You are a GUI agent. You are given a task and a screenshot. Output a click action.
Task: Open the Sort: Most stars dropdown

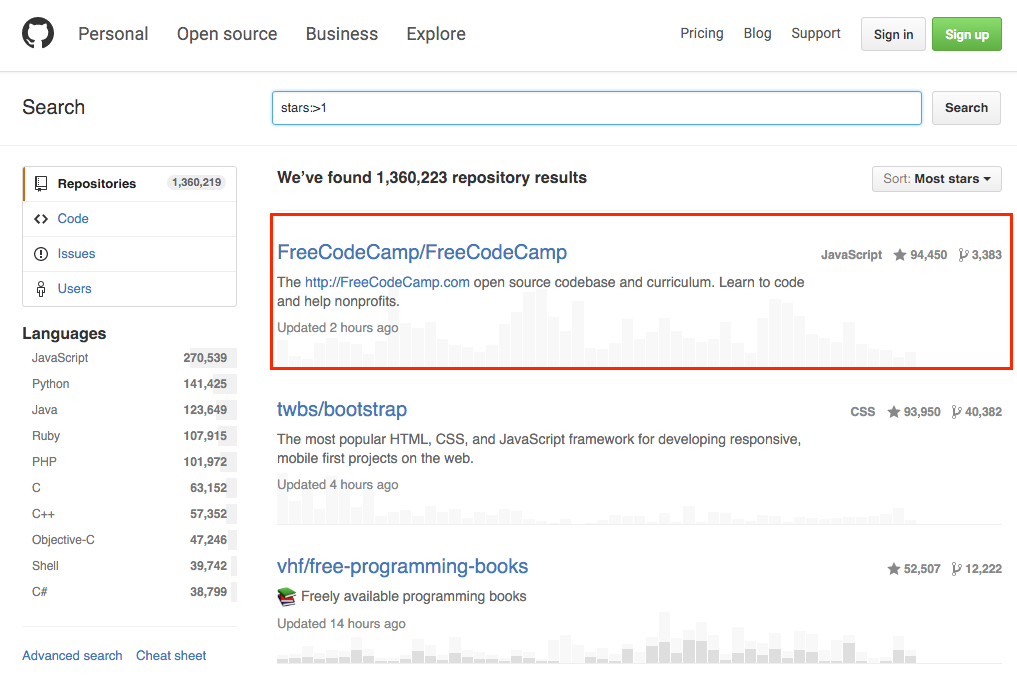tap(936, 179)
